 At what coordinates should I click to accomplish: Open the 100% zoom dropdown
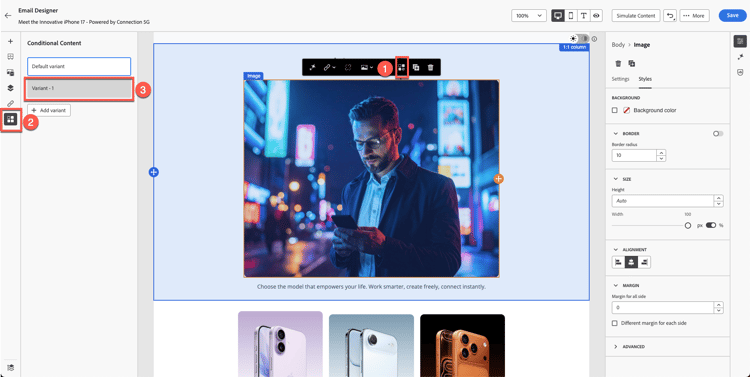click(x=529, y=15)
